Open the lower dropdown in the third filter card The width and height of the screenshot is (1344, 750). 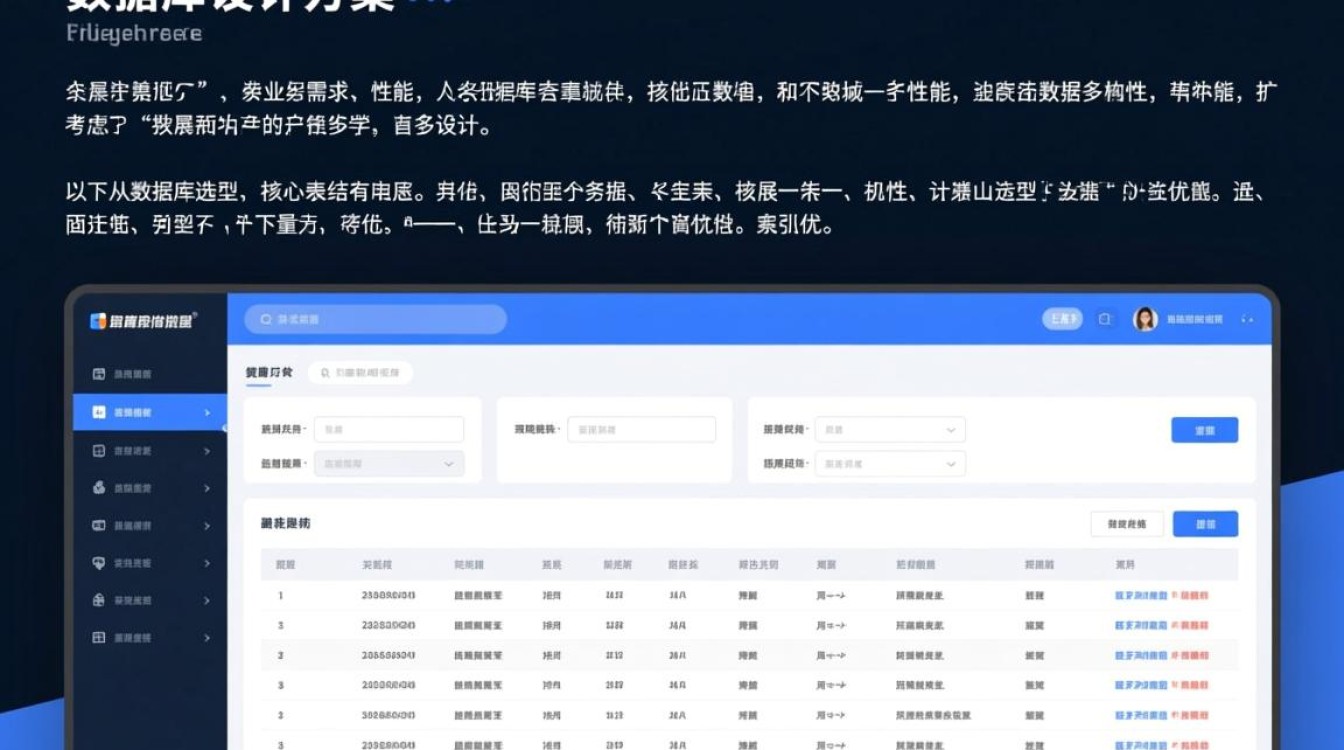pyautogui.click(x=890, y=464)
